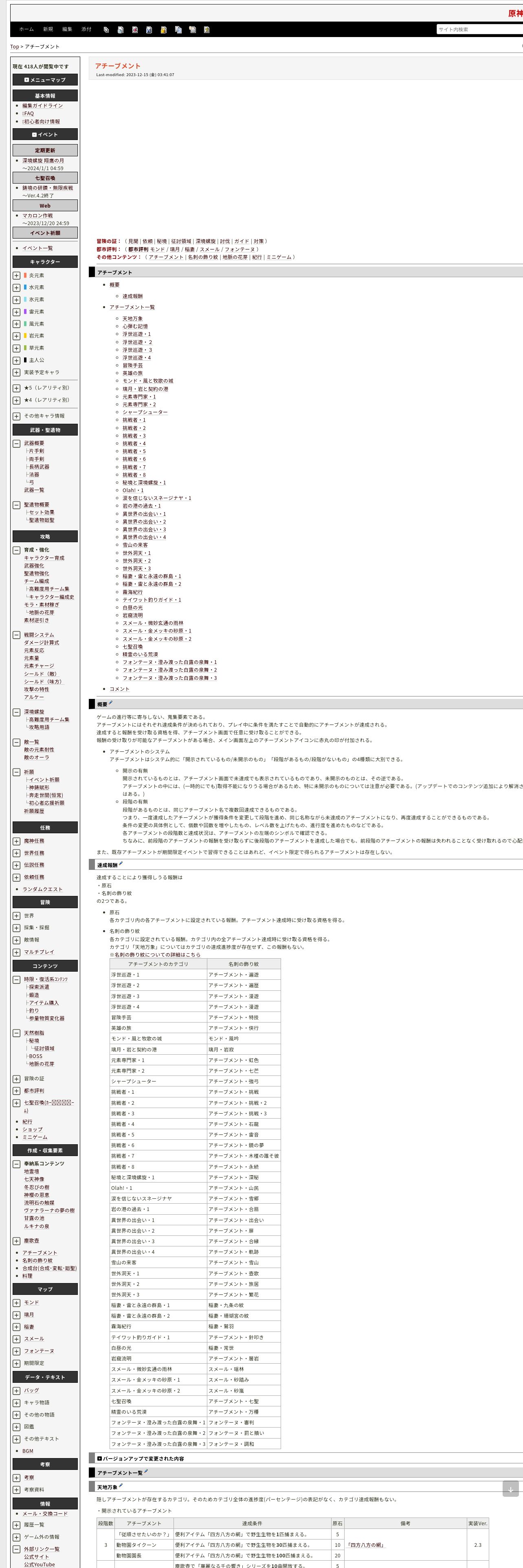523x1568 pixels.
Task: Open the 深境螺旋 翔鷹の月 sidebar link
Action: (x=43, y=161)
